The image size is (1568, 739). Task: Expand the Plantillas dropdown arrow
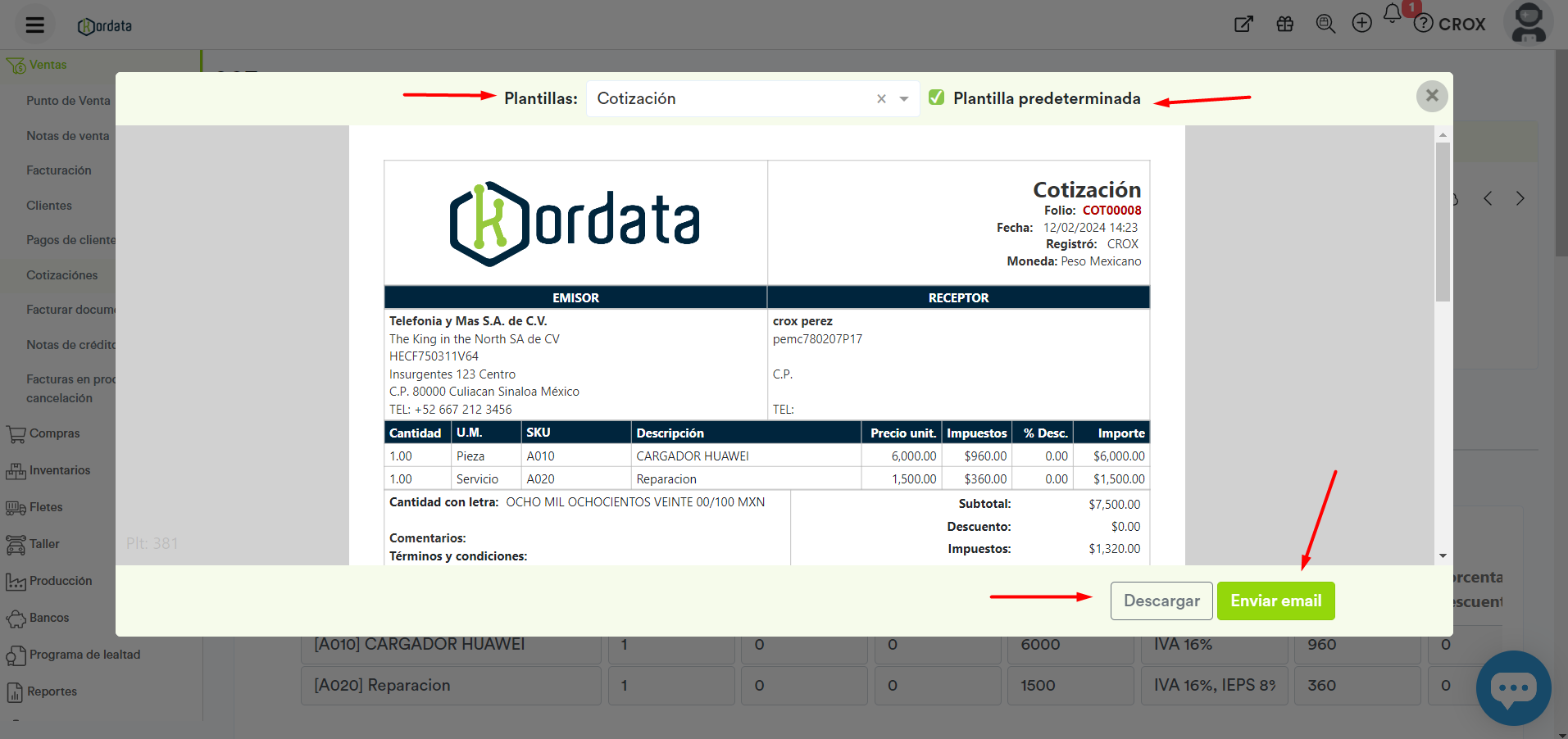point(904,99)
